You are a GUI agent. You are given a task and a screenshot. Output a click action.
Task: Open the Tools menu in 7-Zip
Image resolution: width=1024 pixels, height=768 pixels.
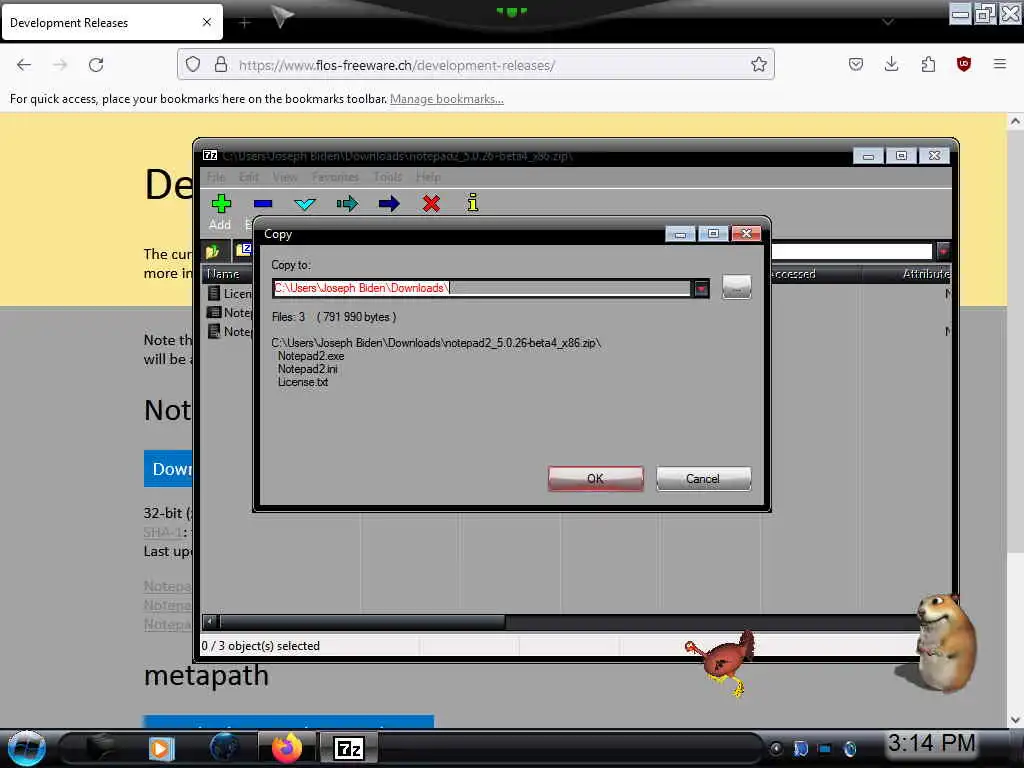pyautogui.click(x=388, y=177)
